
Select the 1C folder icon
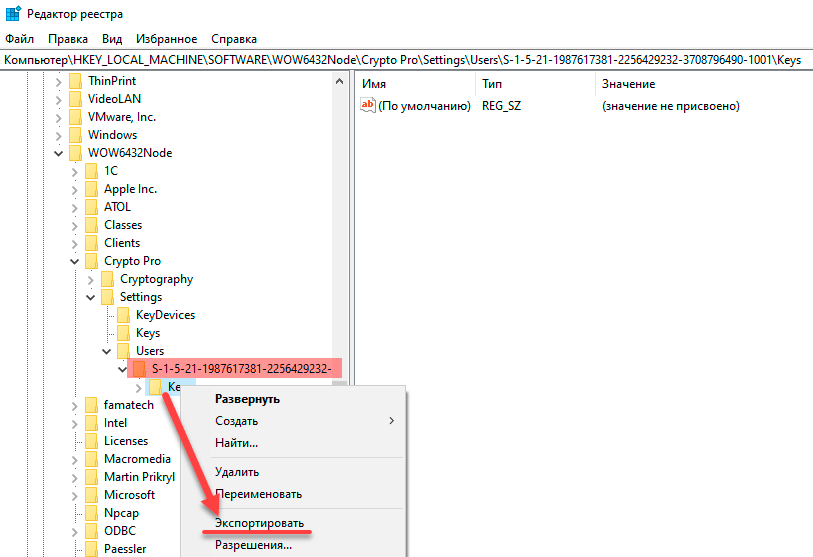[92, 171]
